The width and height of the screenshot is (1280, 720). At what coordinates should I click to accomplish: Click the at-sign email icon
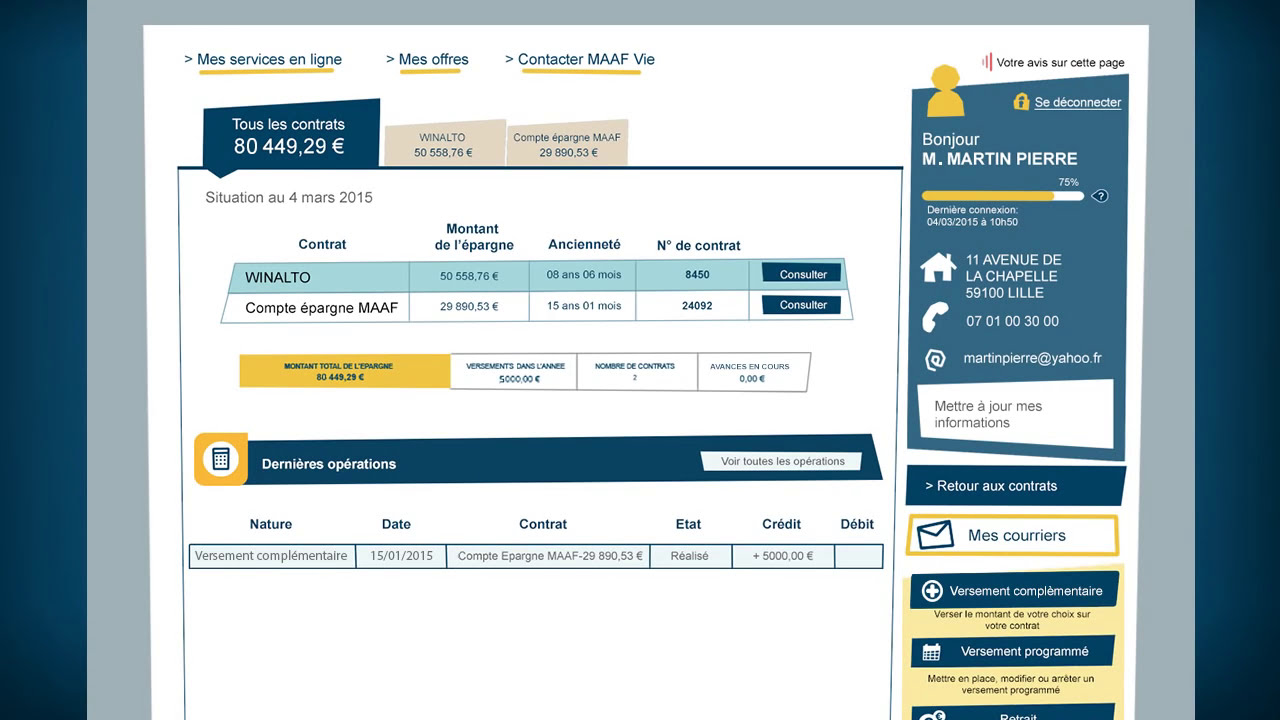click(x=935, y=360)
